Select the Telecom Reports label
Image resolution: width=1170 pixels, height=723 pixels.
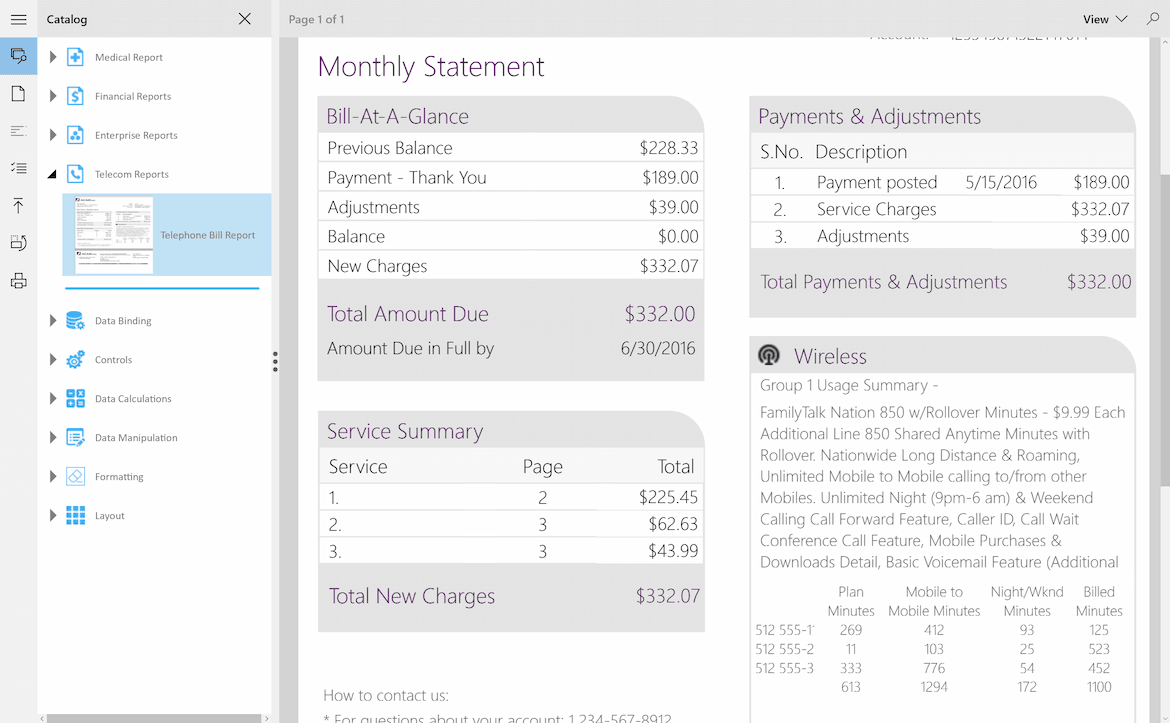pos(131,175)
